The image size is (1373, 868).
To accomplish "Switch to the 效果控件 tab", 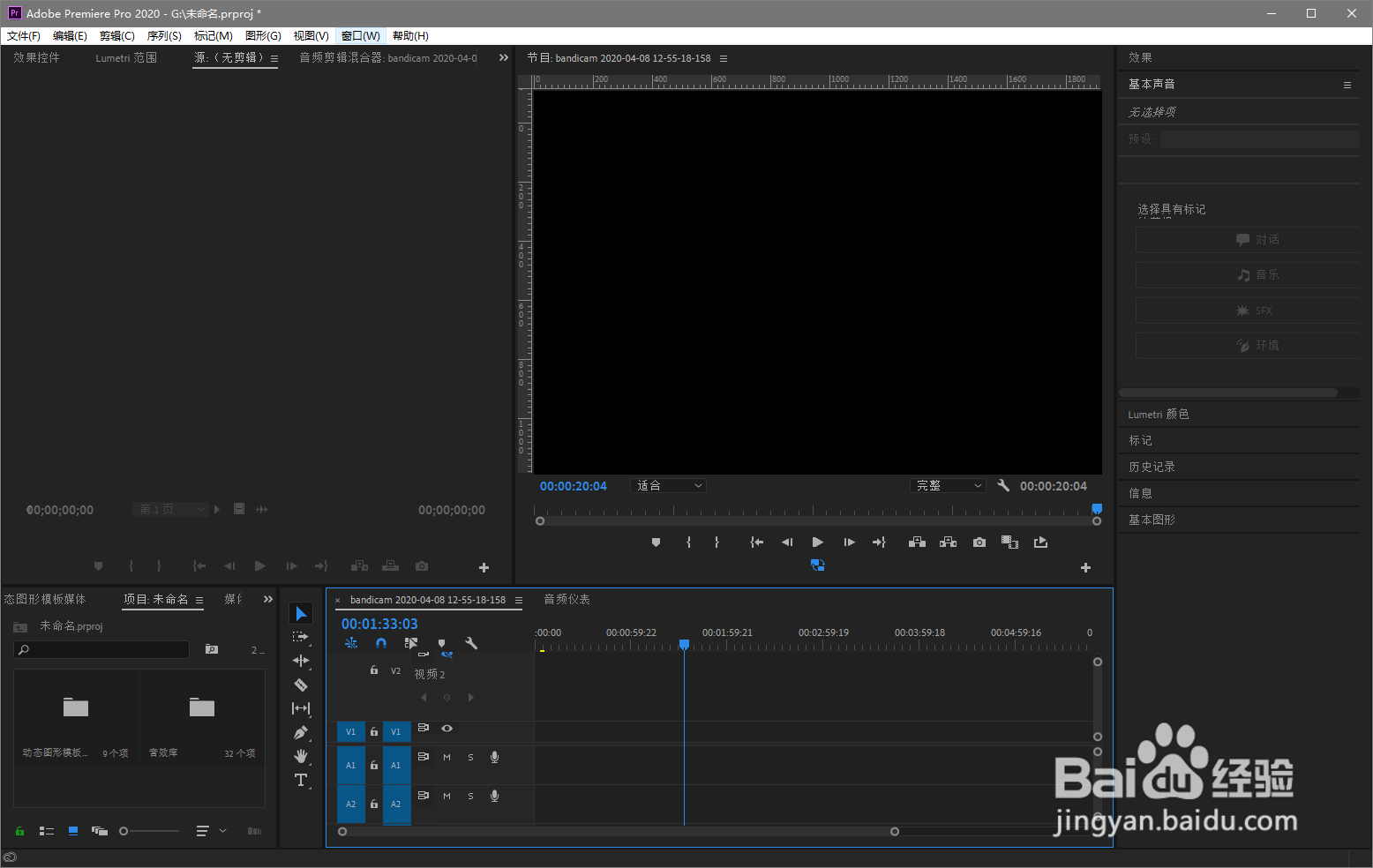I will point(36,57).
